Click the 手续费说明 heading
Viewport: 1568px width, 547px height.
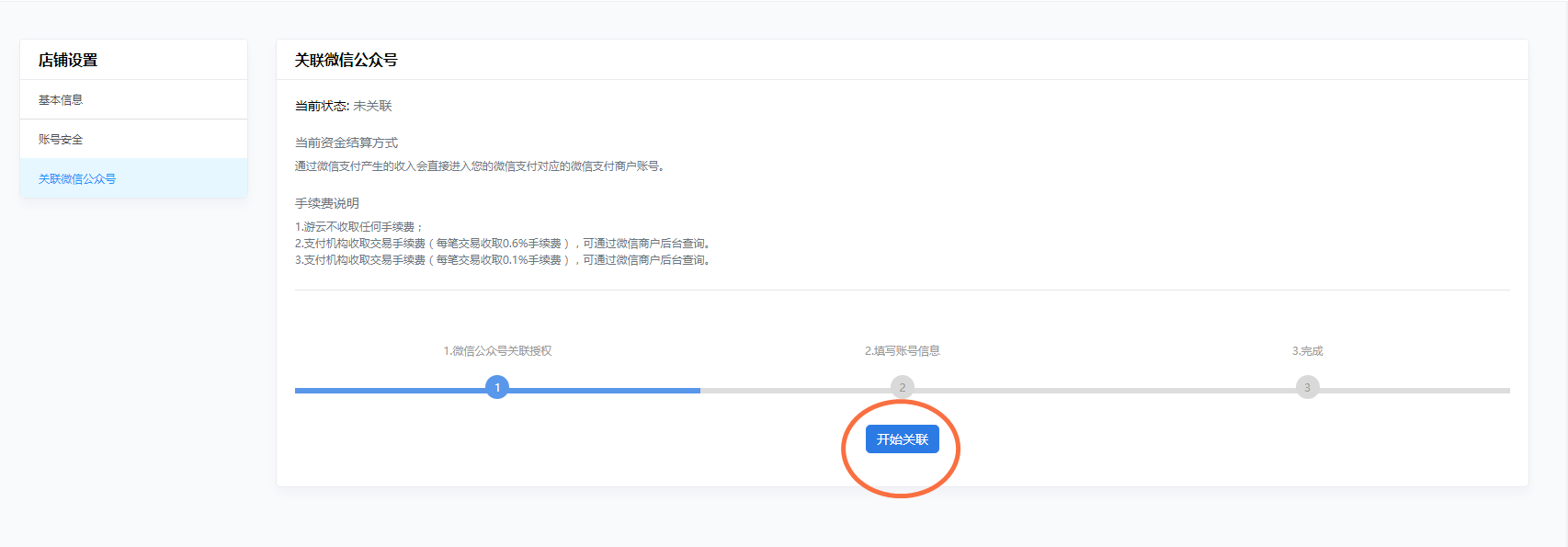(x=327, y=203)
